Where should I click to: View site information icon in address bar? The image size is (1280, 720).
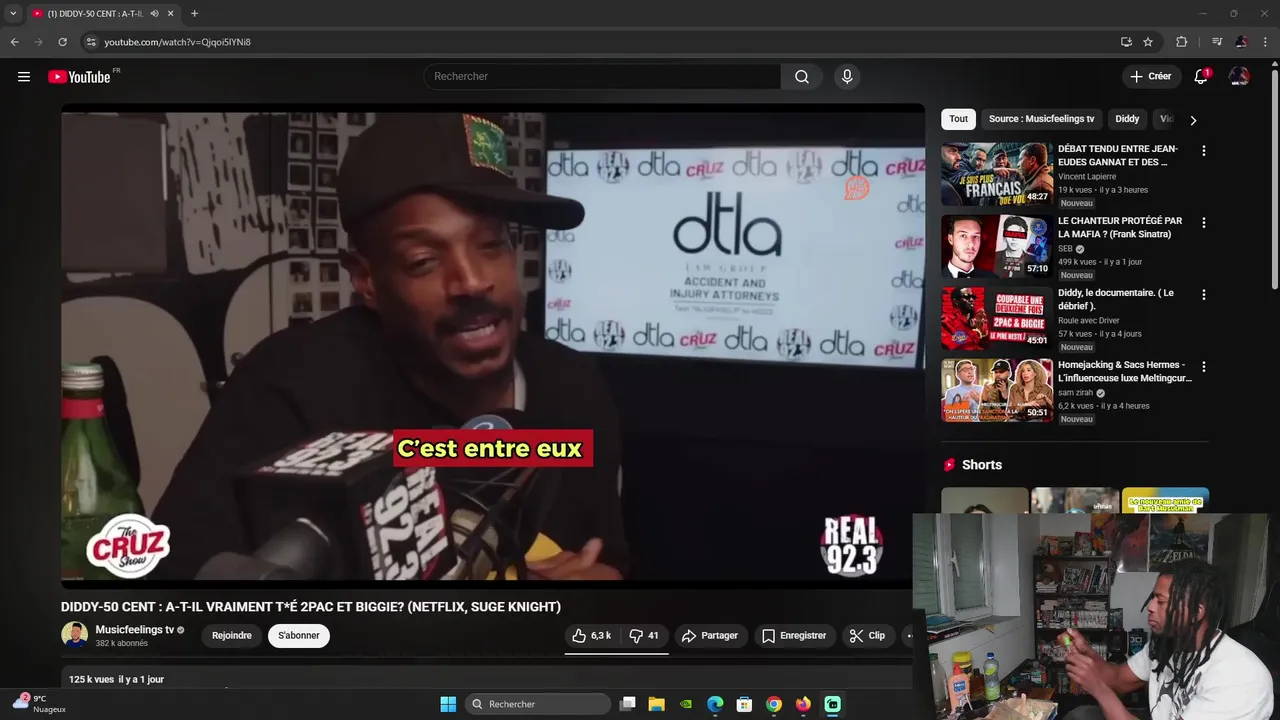[x=91, y=42]
